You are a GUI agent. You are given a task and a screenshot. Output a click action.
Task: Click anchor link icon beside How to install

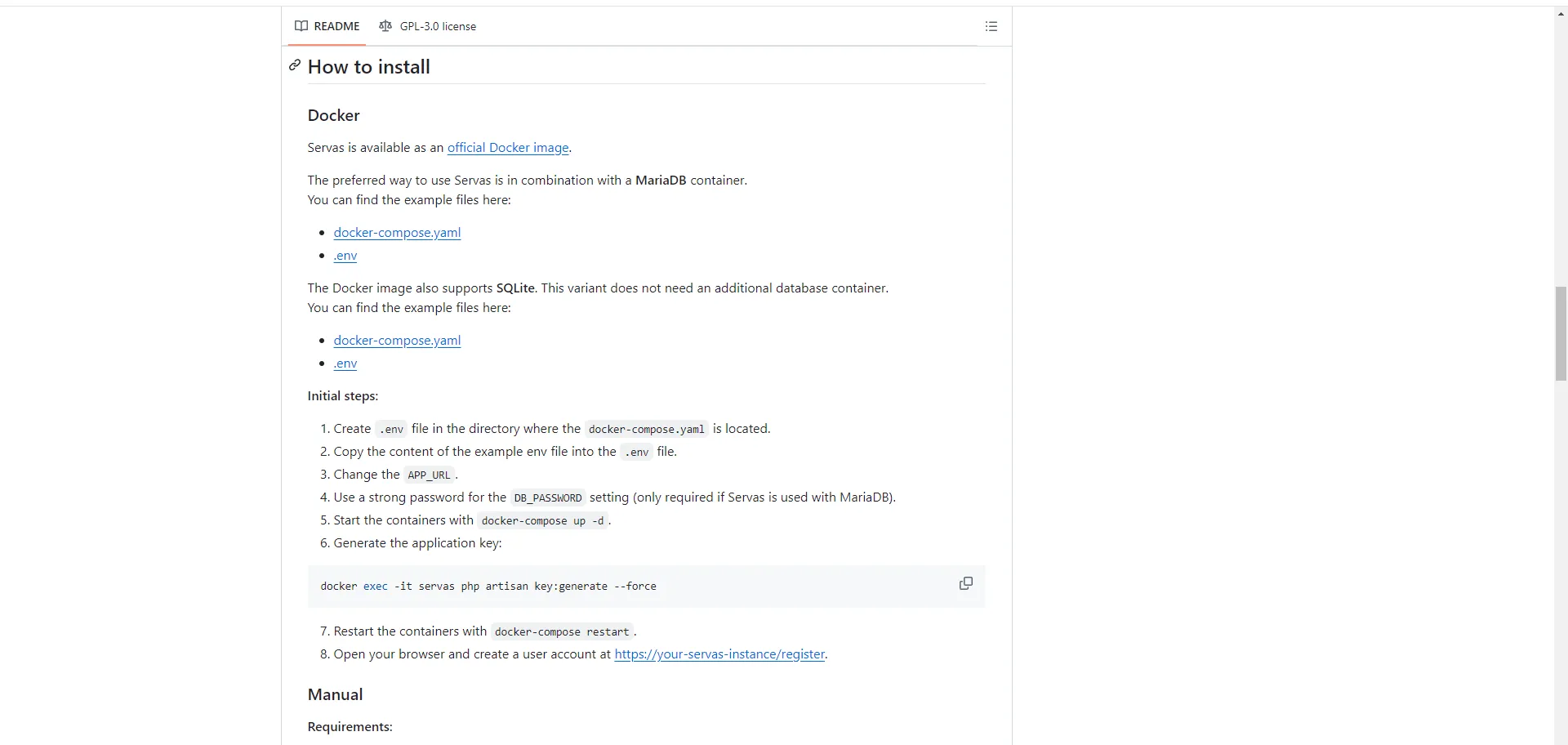tap(295, 65)
